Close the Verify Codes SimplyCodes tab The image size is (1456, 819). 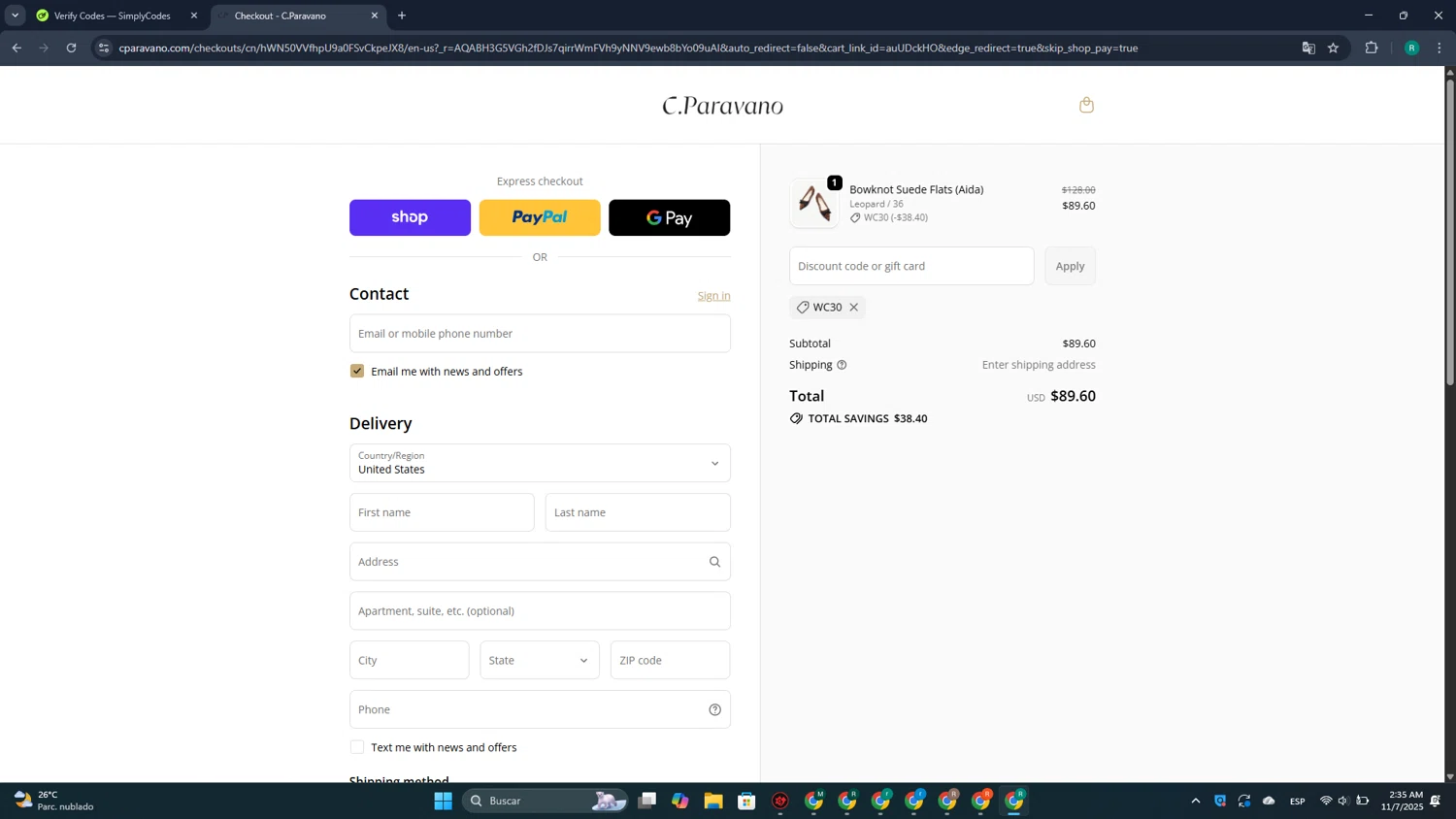pyautogui.click(x=194, y=16)
